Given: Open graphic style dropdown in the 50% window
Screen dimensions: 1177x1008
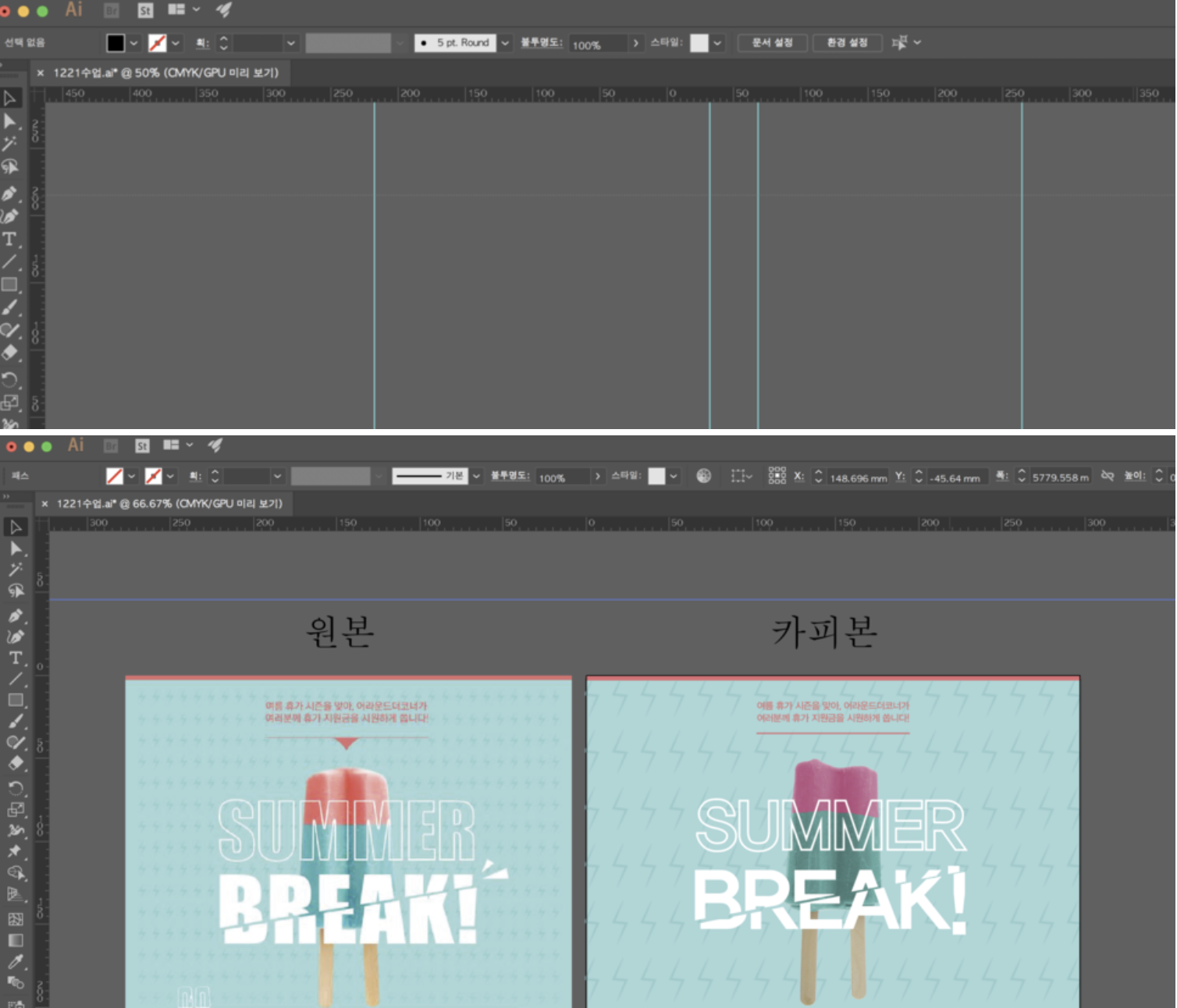Looking at the screenshot, I should (x=717, y=43).
